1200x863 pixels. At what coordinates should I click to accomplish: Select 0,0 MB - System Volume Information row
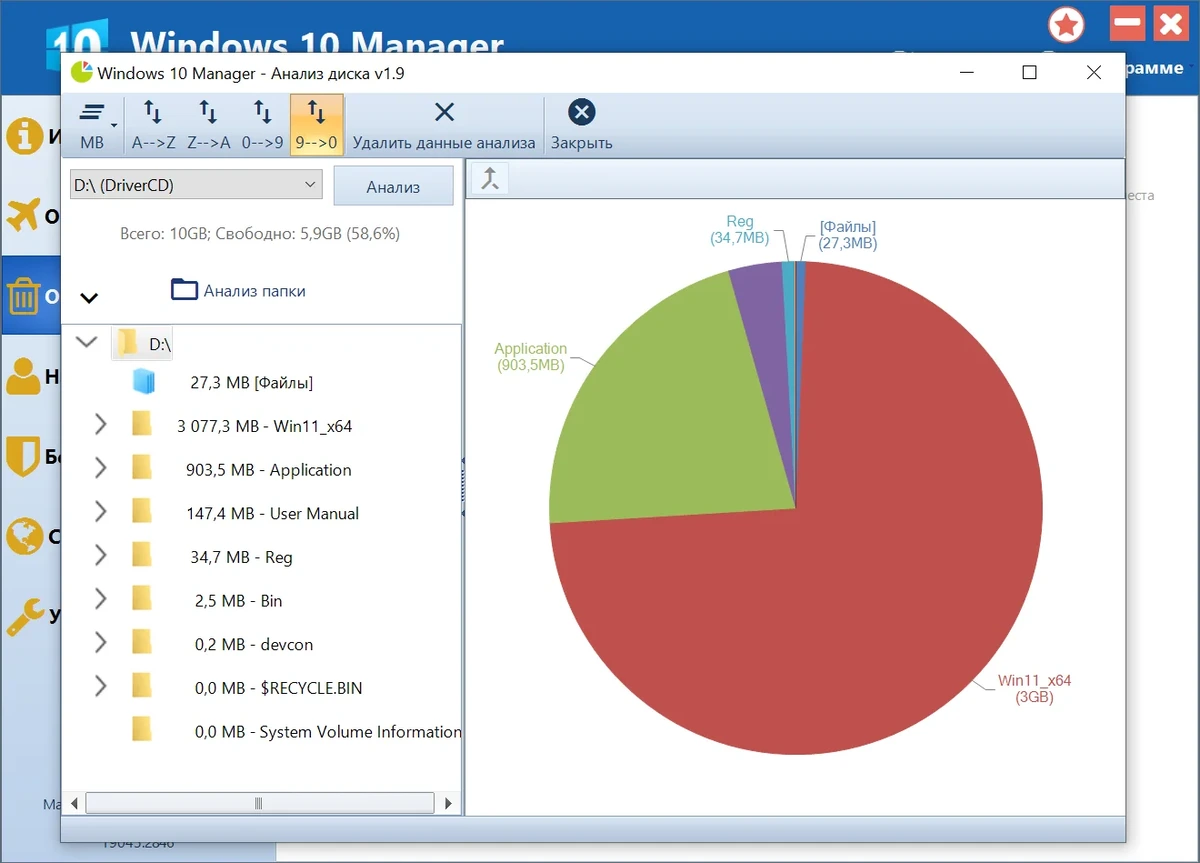point(328,732)
